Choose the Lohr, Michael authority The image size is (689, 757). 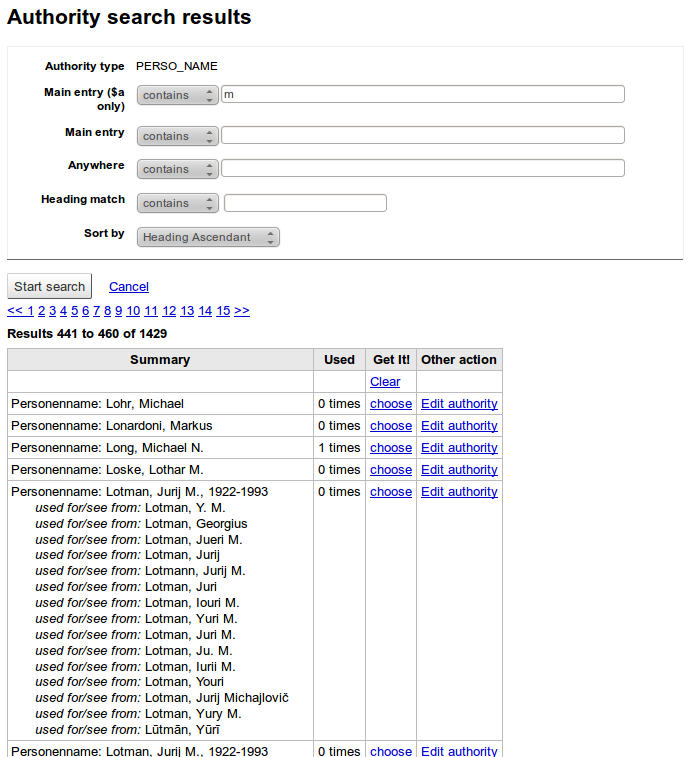(390, 404)
